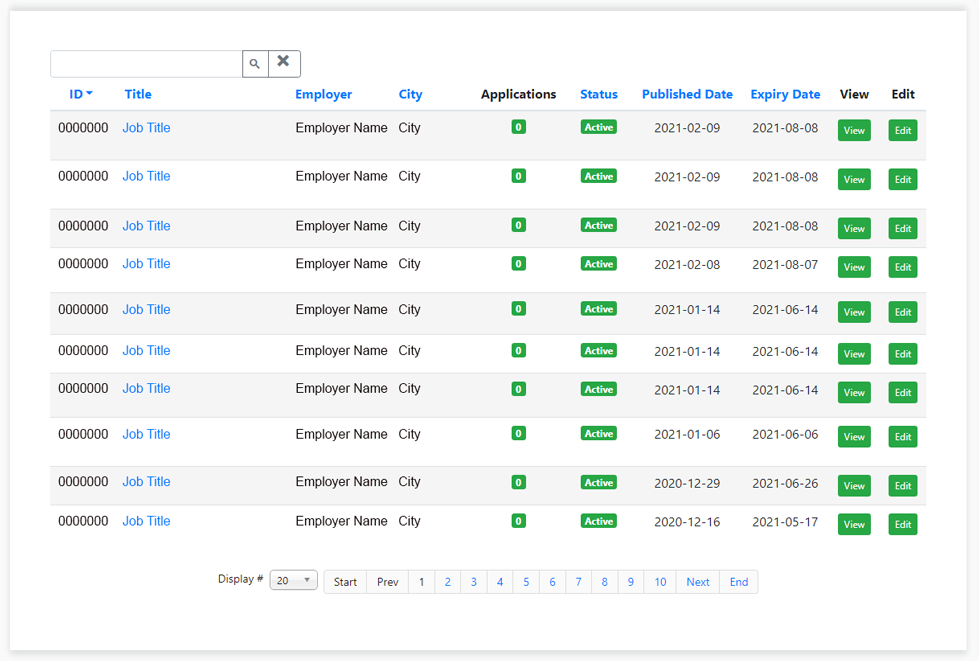
Task: Select 20 in the results-per-page selector
Action: [293, 579]
